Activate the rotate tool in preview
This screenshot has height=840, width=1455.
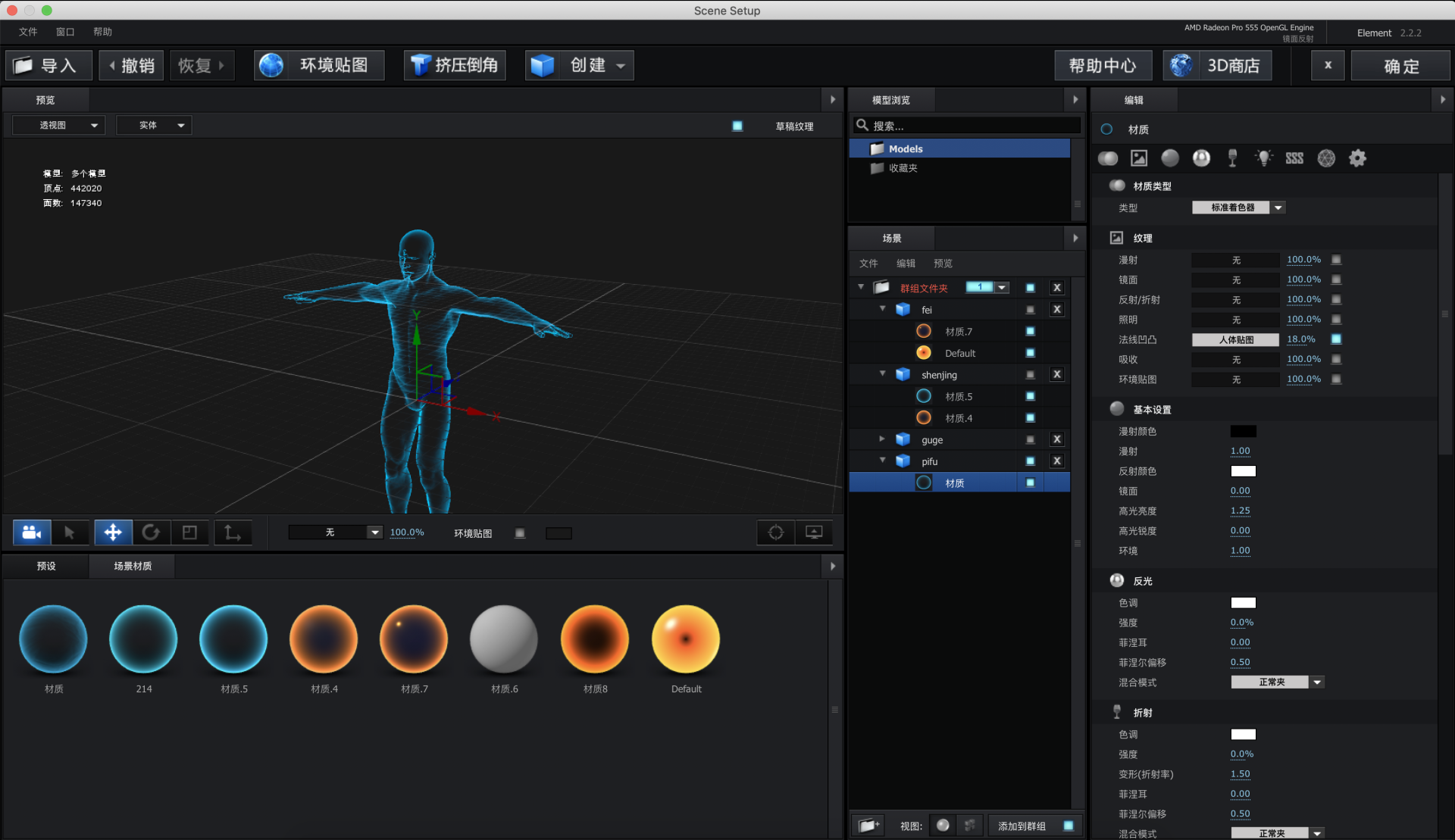[151, 532]
